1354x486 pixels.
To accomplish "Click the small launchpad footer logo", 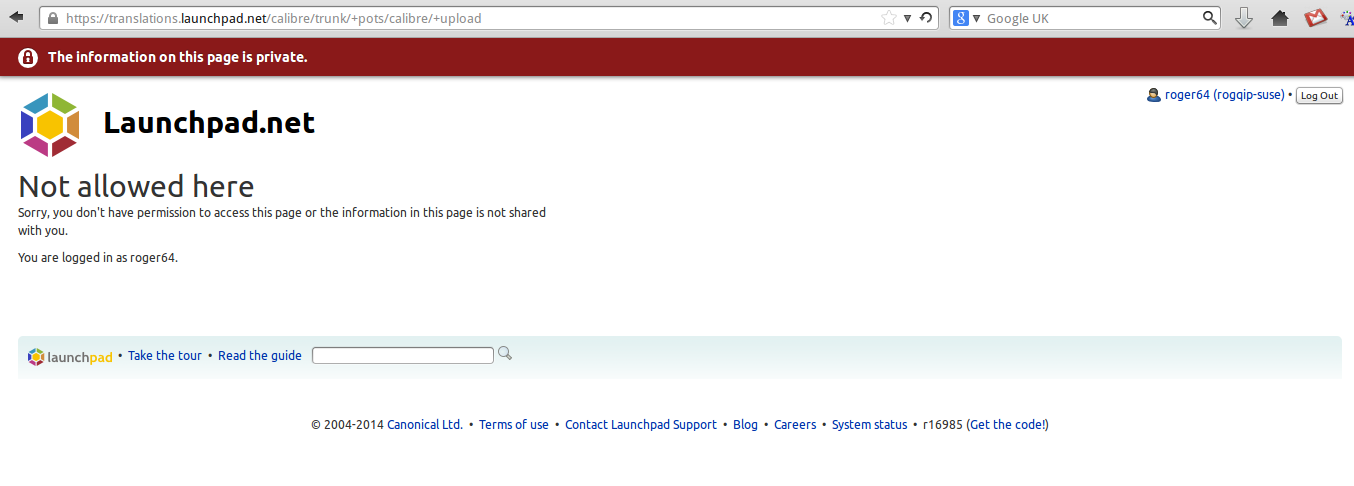I will pyautogui.click(x=70, y=357).
